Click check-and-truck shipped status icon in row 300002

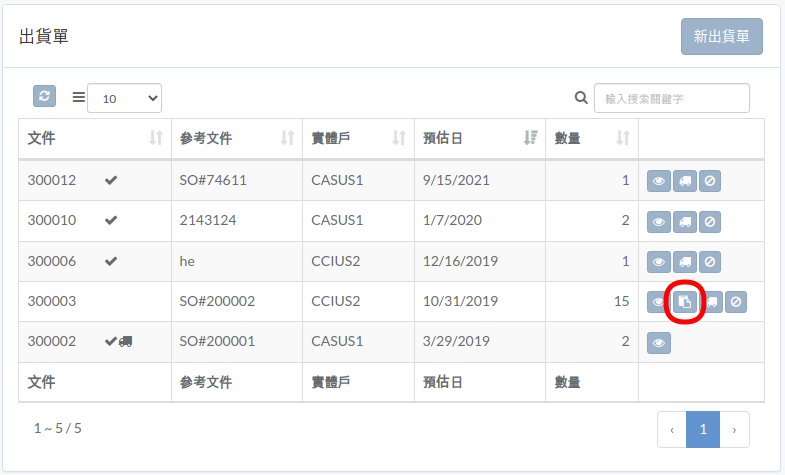[x=119, y=341]
